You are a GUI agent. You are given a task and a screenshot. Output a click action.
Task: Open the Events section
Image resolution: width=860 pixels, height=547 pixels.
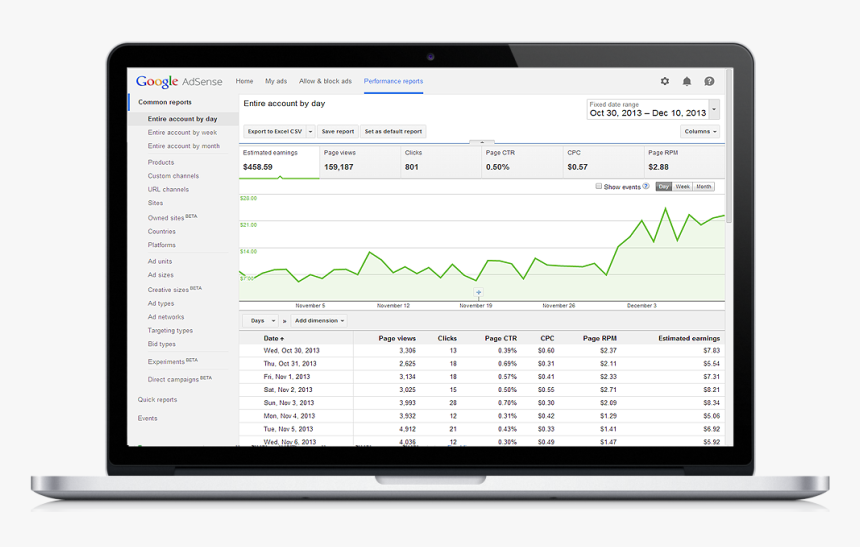pyautogui.click(x=148, y=419)
